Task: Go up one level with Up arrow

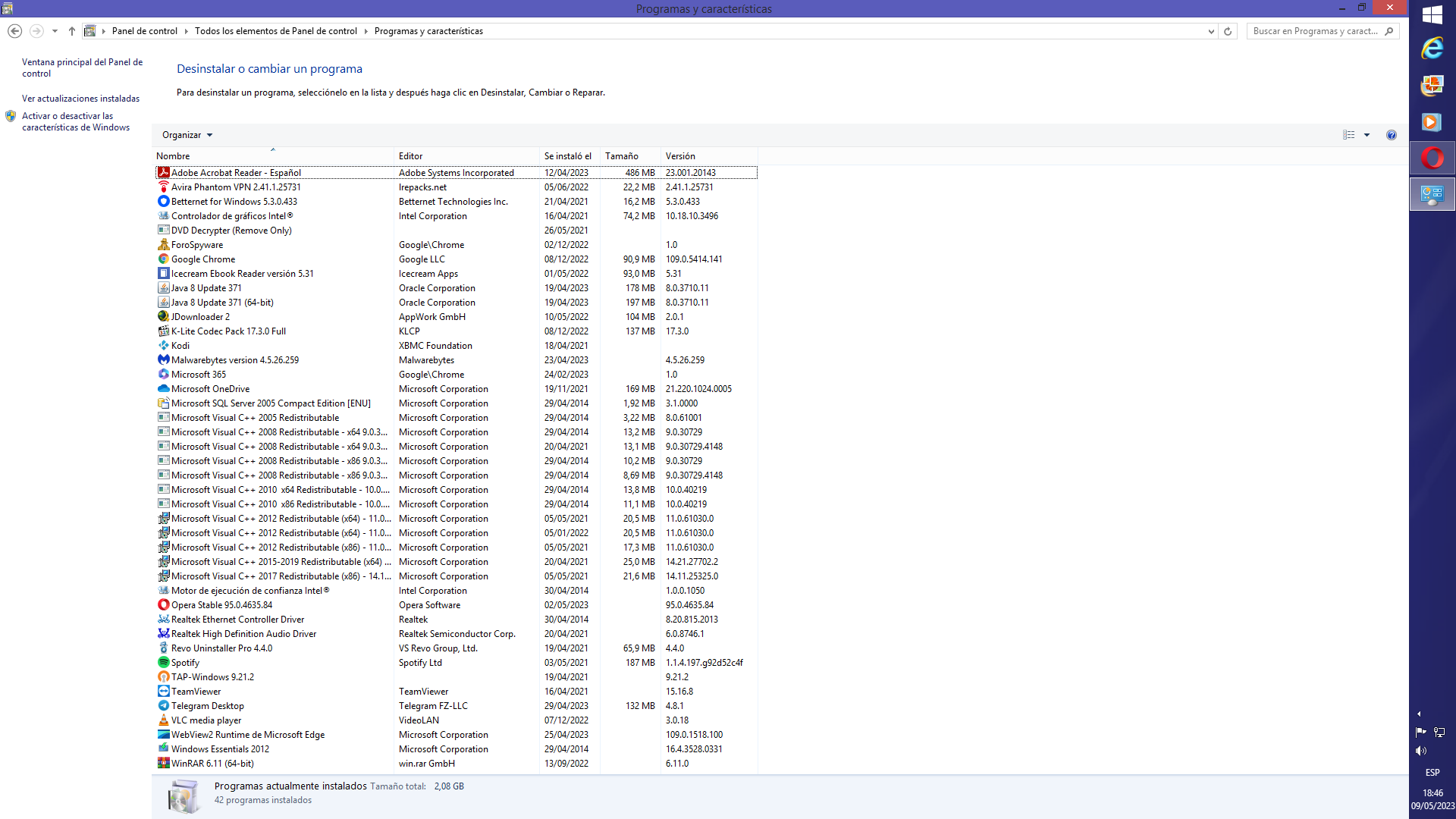Action: [x=72, y=31]
